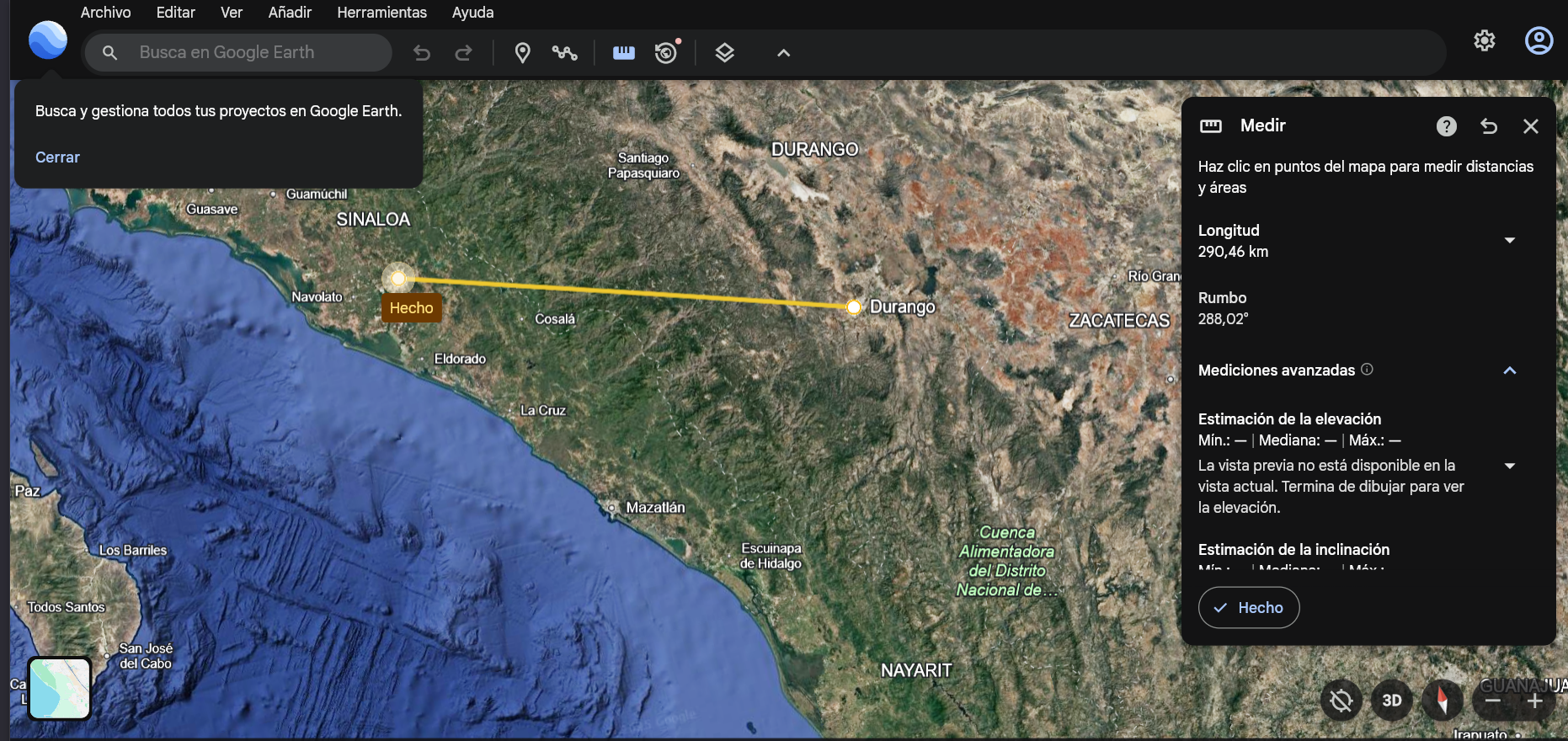Focus the Busca en Google Earth field
The image size is (1568, 741).
point(238,52)
